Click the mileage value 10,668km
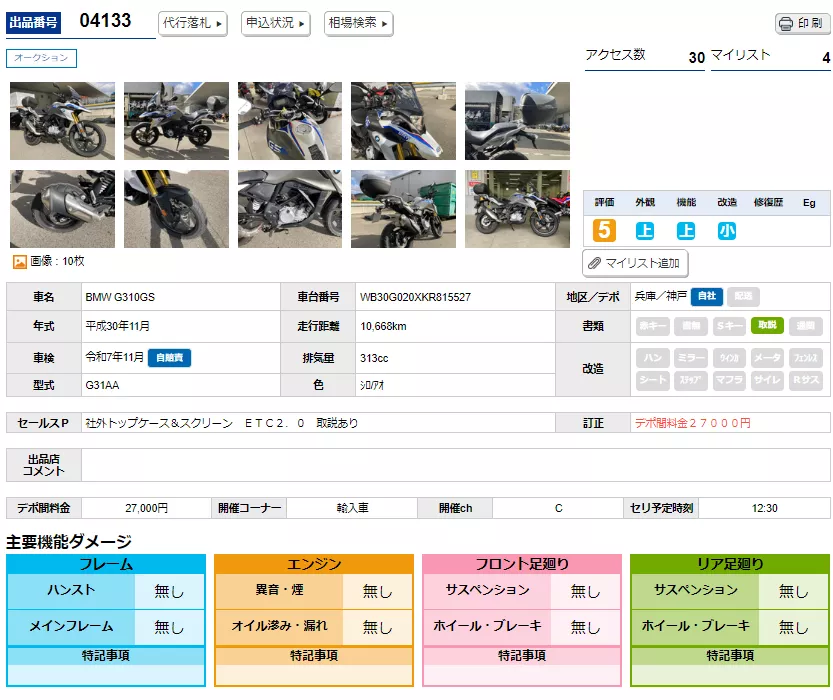833x700 pixels. pos(383,326)
